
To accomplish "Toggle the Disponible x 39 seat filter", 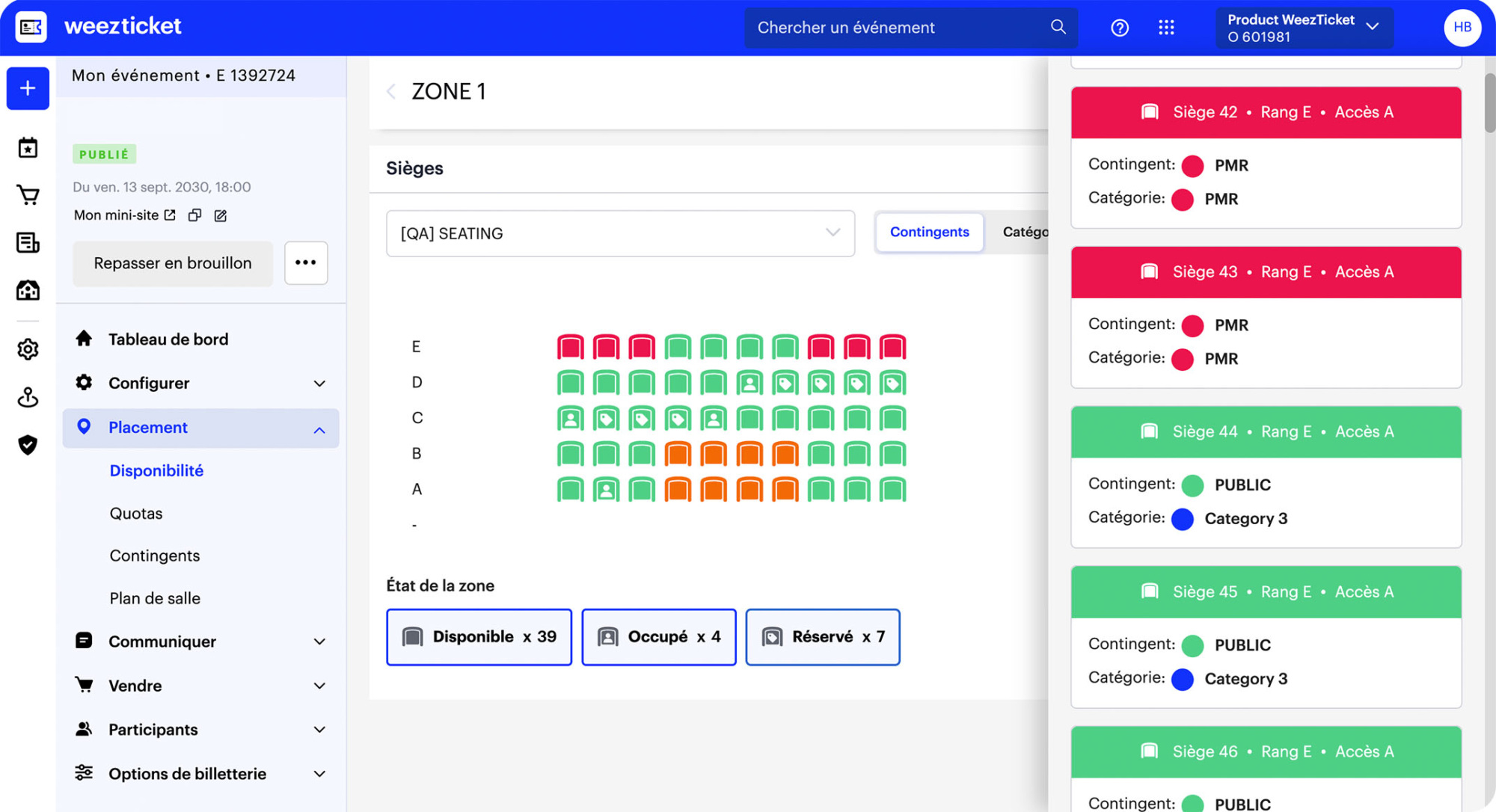I will (478, 637).
